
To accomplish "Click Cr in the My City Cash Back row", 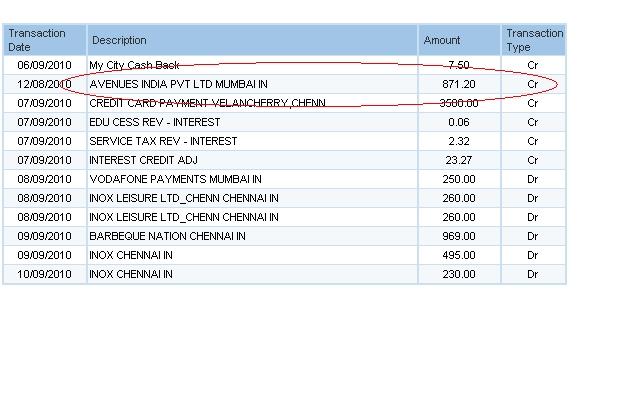I will [533, 65].
